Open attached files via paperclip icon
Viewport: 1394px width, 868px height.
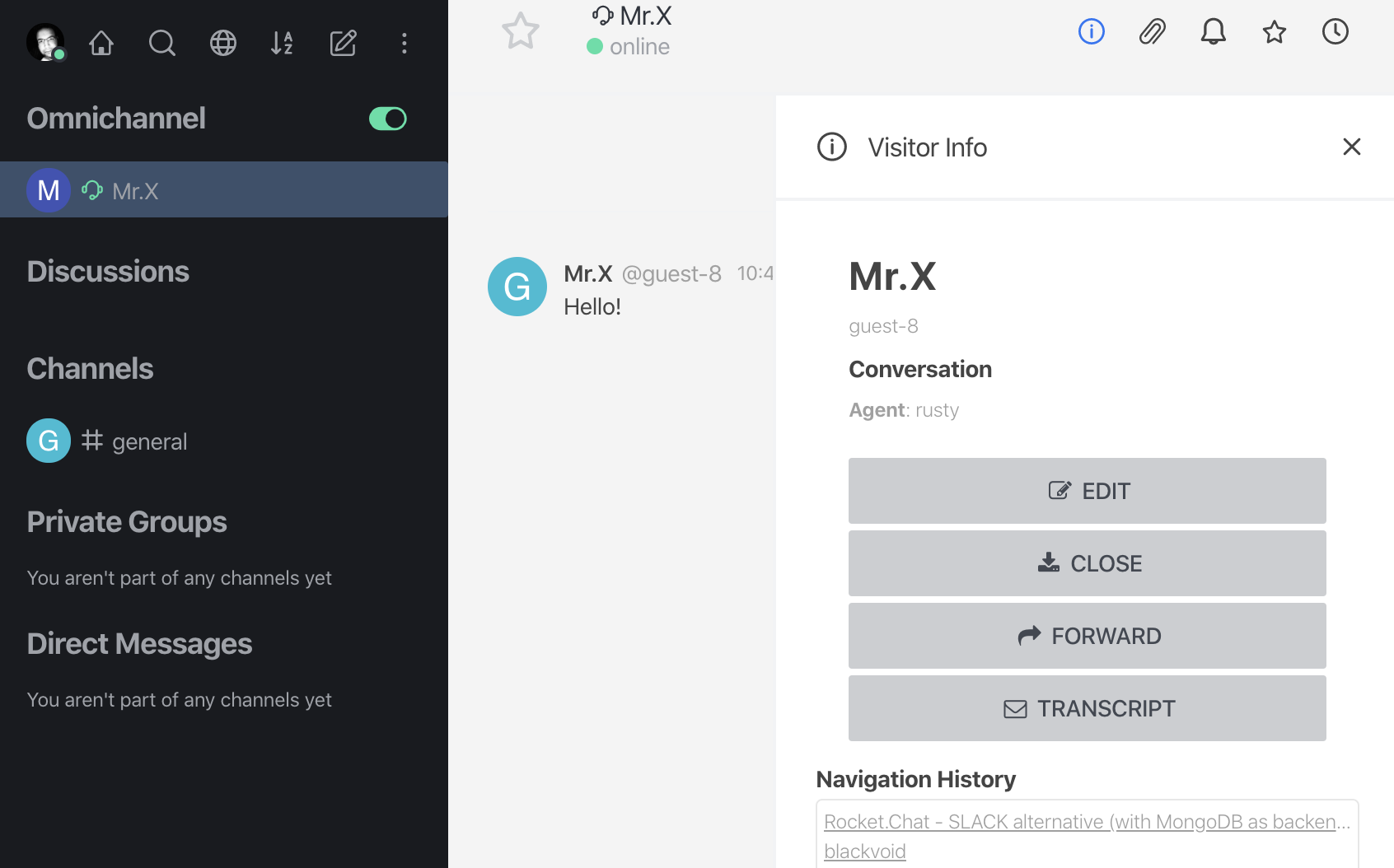pyautogui.click(x=1152, y=32)
